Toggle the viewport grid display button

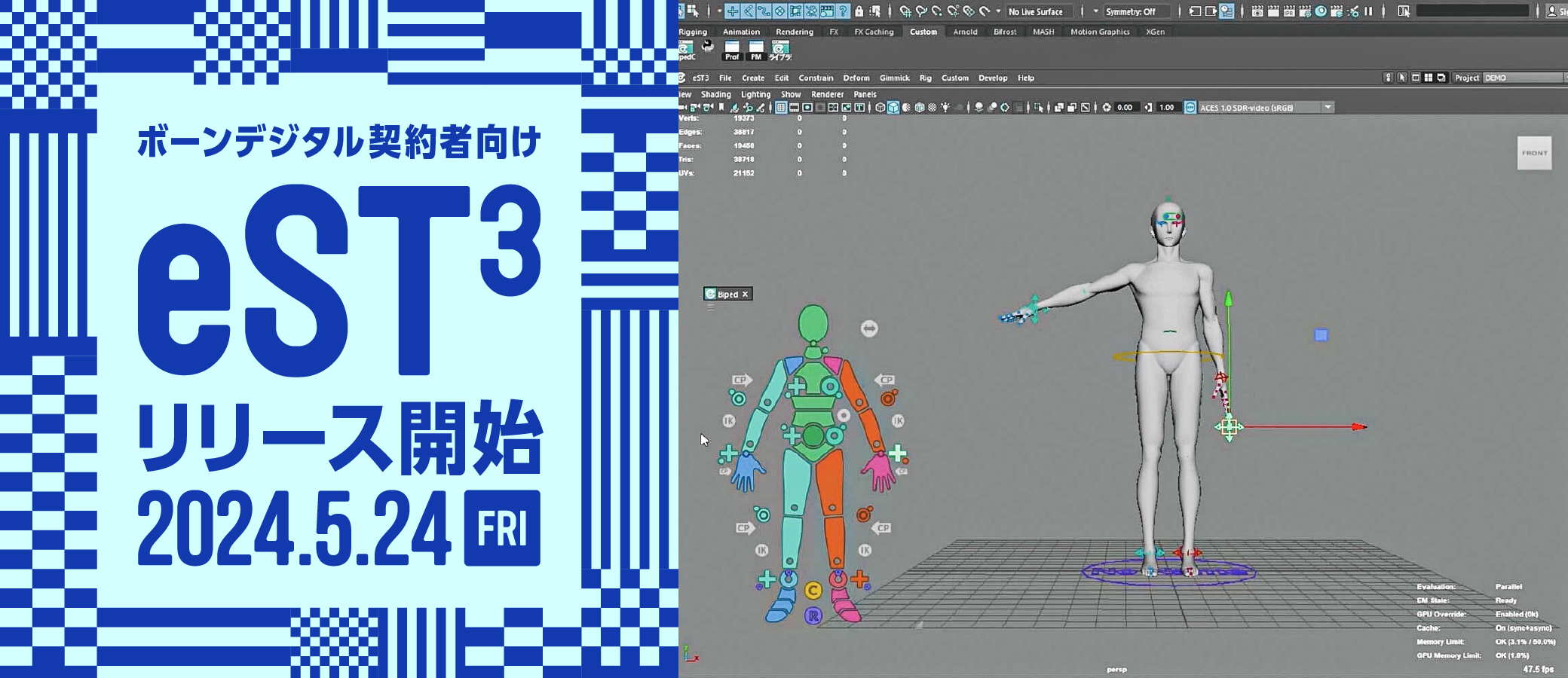780,108
